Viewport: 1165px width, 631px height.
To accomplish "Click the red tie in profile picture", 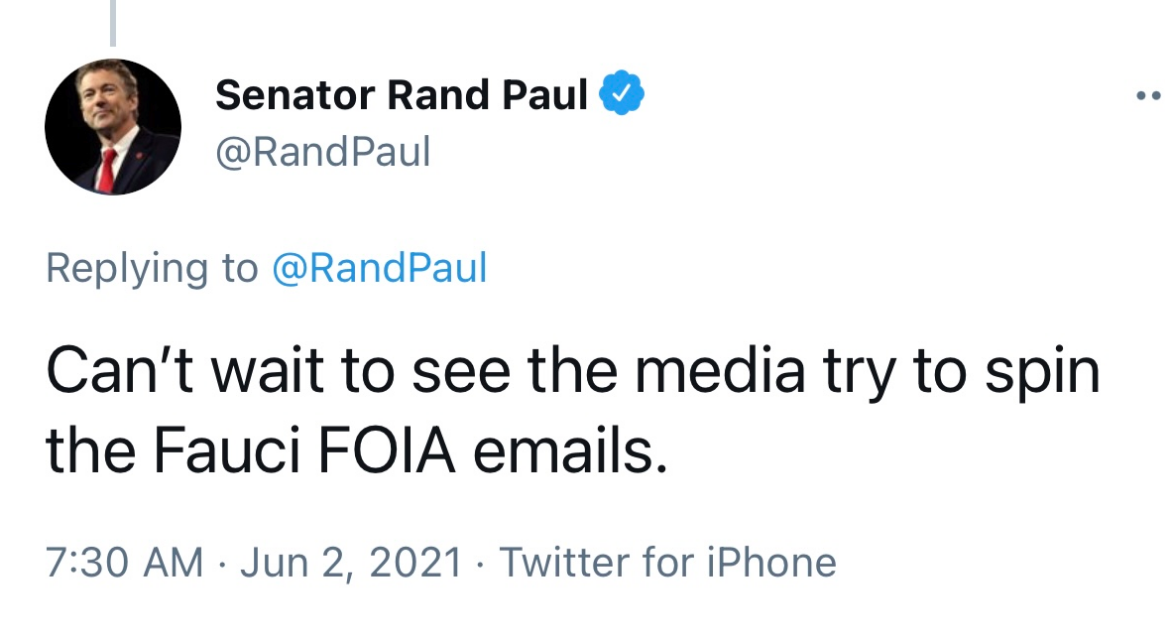I will click(x=106, y=170).
